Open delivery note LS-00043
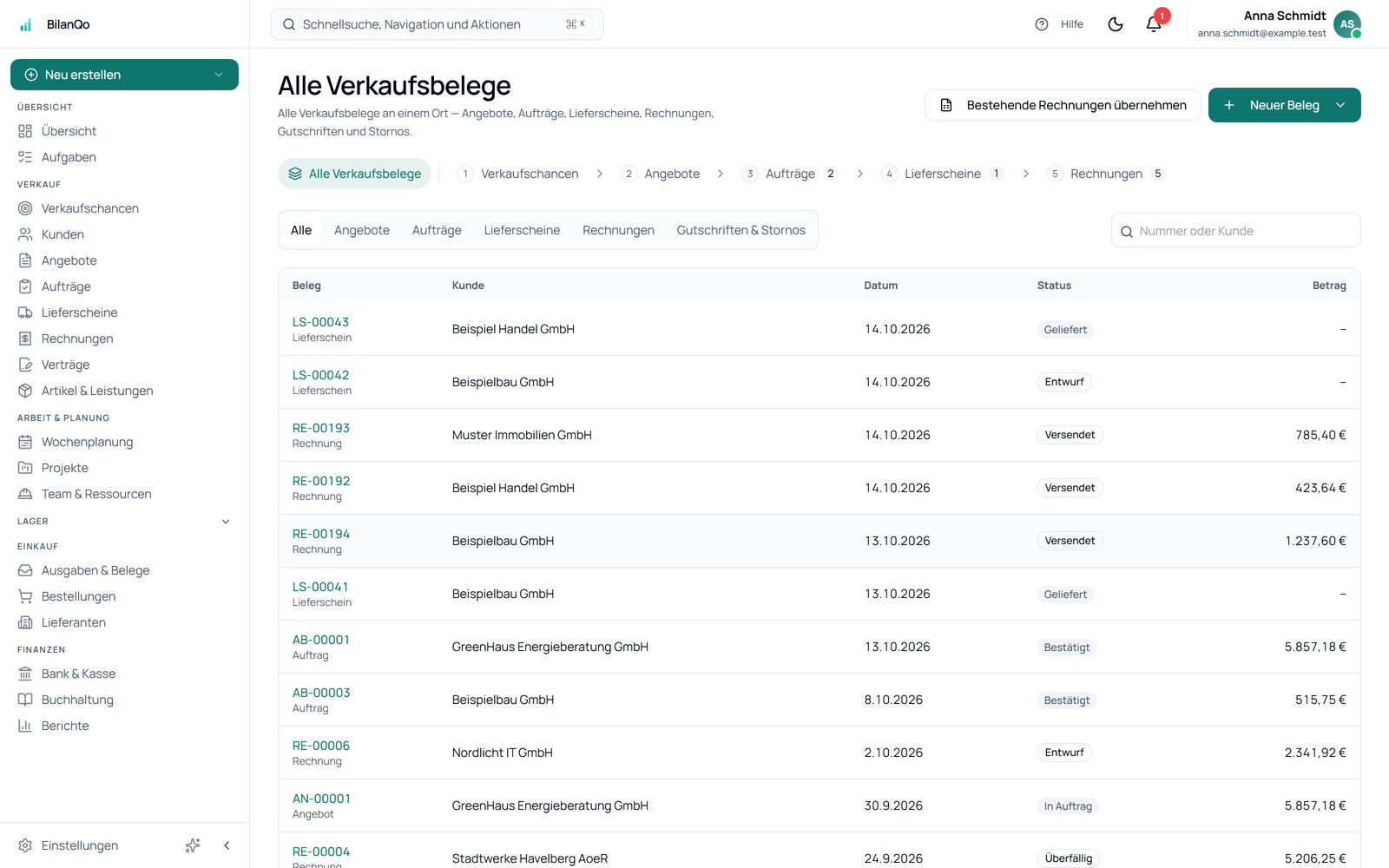The image size is (1389, 868). click(320, 322)
